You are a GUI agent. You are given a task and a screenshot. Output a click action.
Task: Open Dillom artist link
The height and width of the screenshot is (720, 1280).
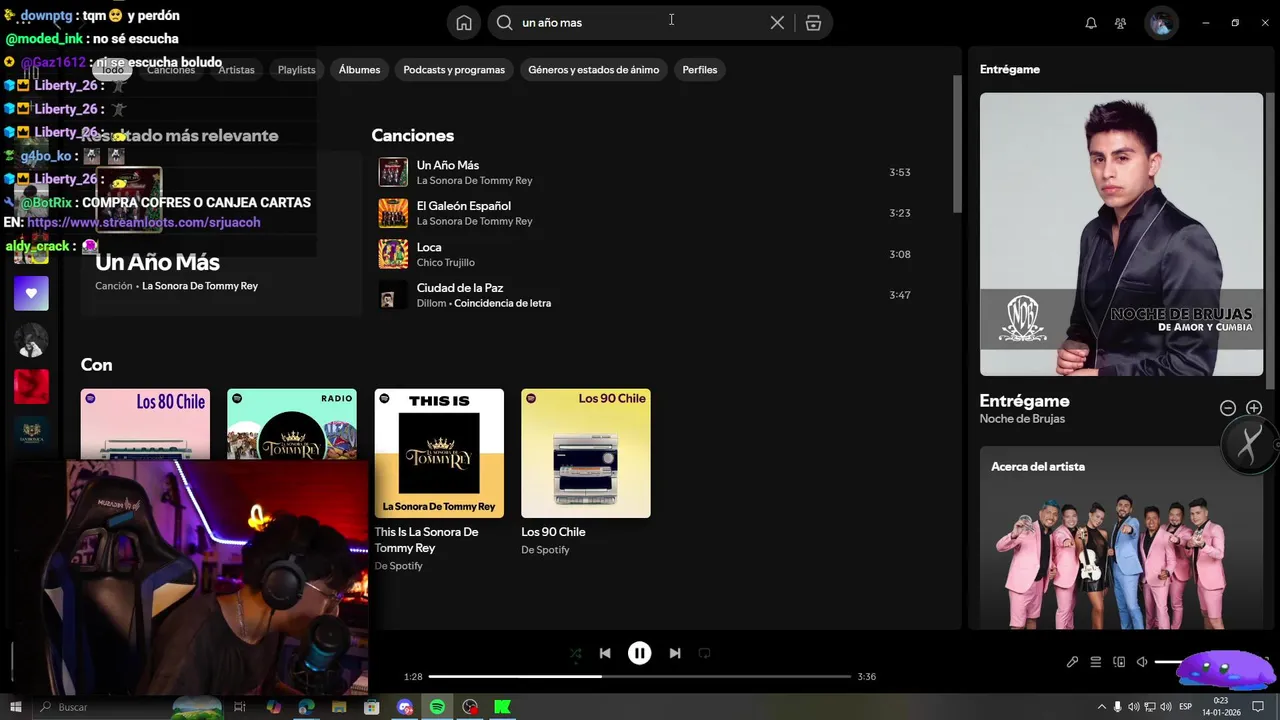431,303
